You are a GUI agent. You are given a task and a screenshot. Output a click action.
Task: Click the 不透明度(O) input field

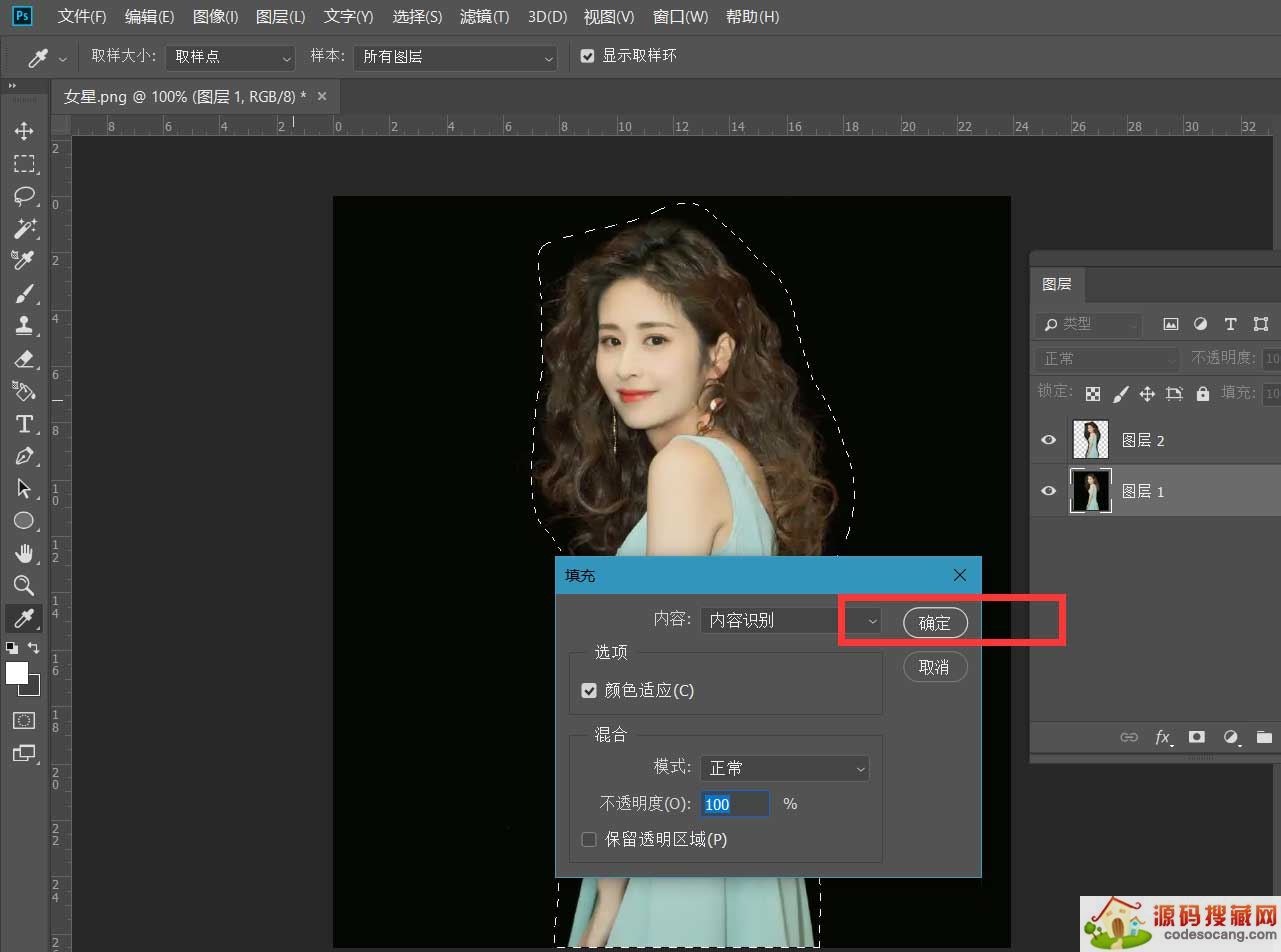pos(735,804)
